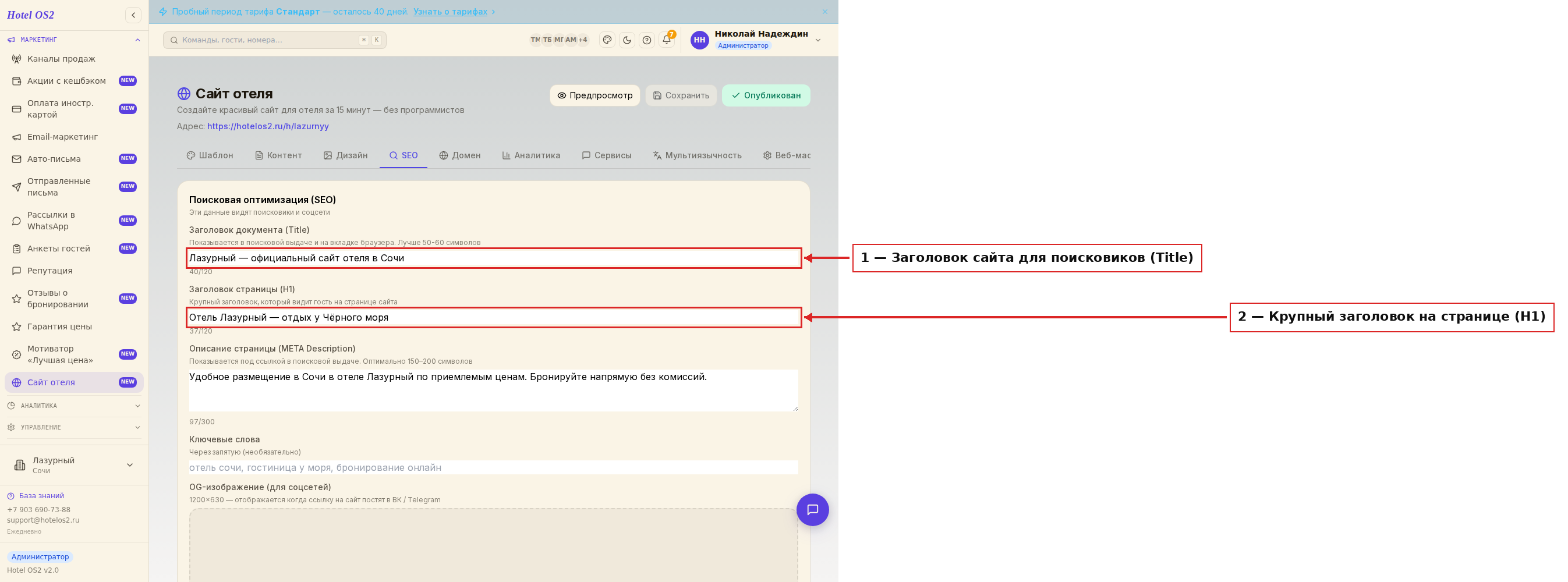The height and width of the screenshot is (582, 1568).
Task: Switch to the Шаблон tab
Action: (210, 156)
